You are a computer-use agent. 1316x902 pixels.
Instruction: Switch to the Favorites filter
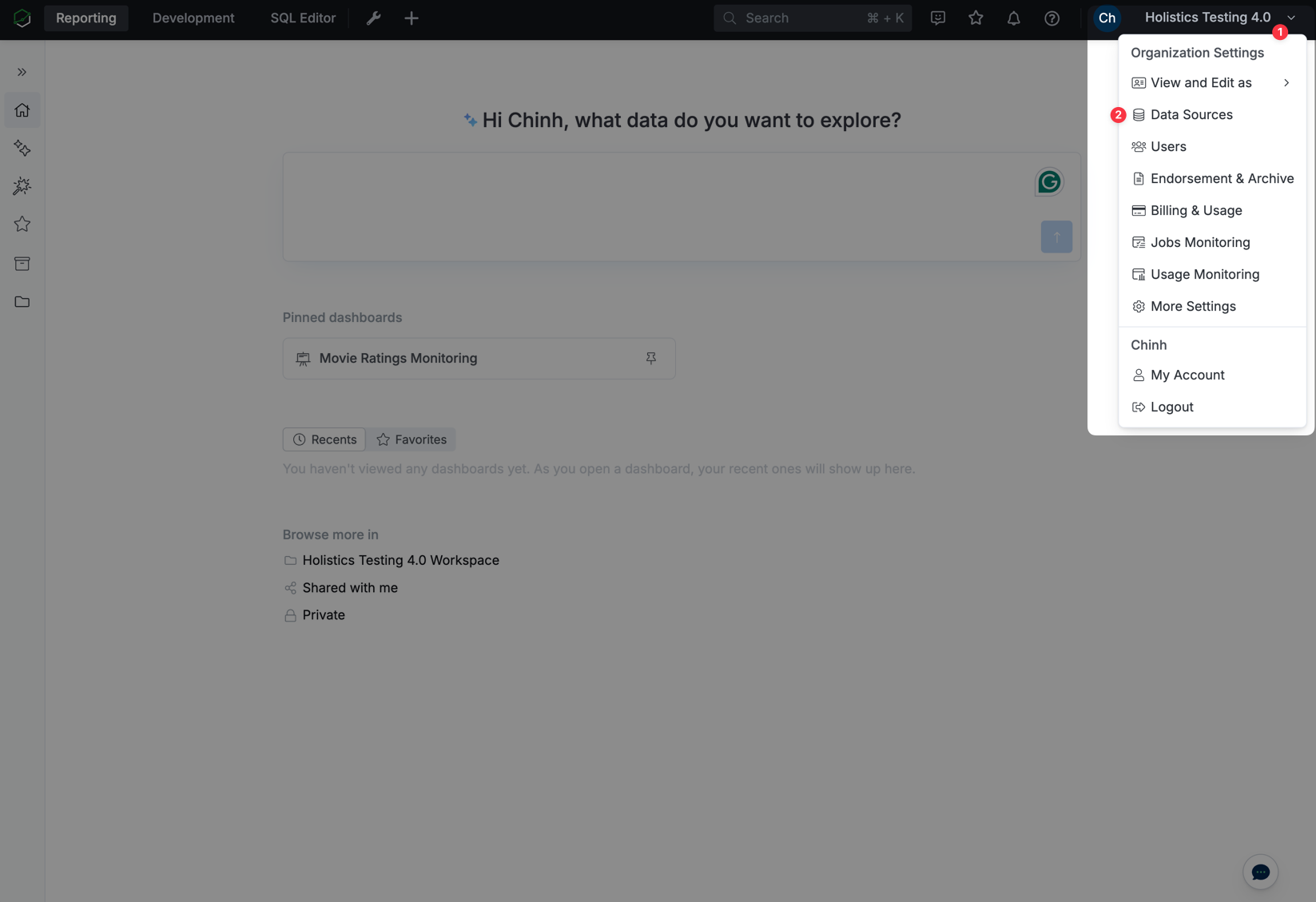tap(411, 439)
